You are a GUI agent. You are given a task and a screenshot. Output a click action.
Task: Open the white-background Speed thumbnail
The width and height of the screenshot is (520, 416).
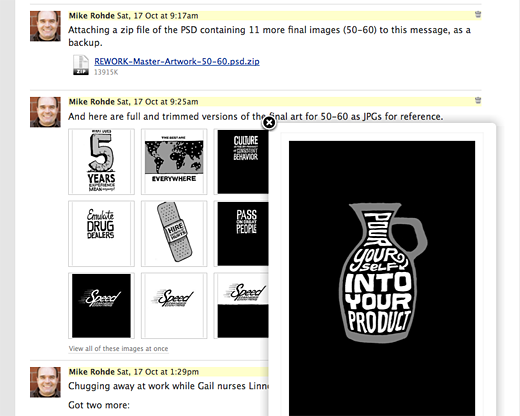pos(174,305)
